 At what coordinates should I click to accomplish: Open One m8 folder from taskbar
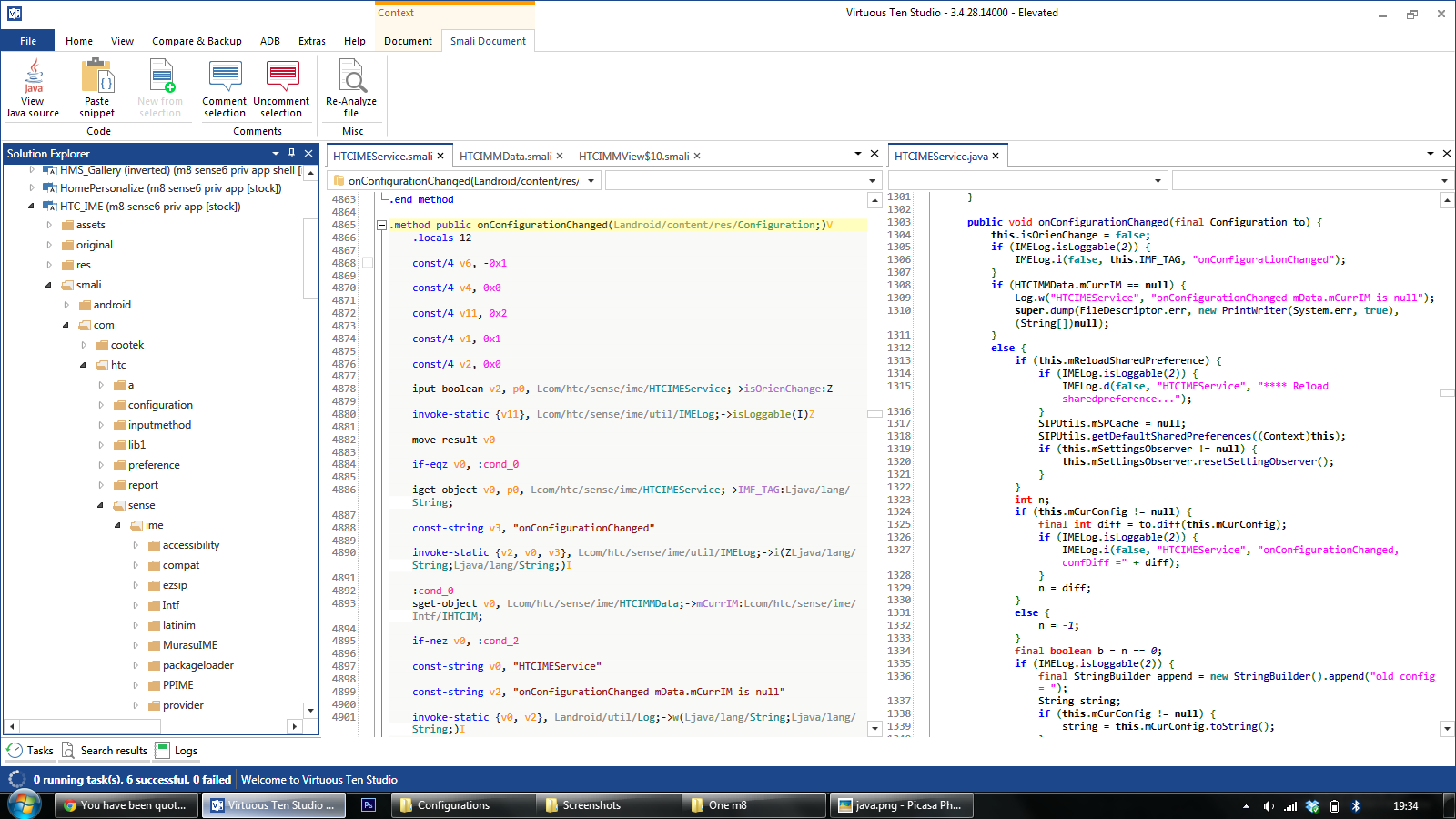pos(754,805)
